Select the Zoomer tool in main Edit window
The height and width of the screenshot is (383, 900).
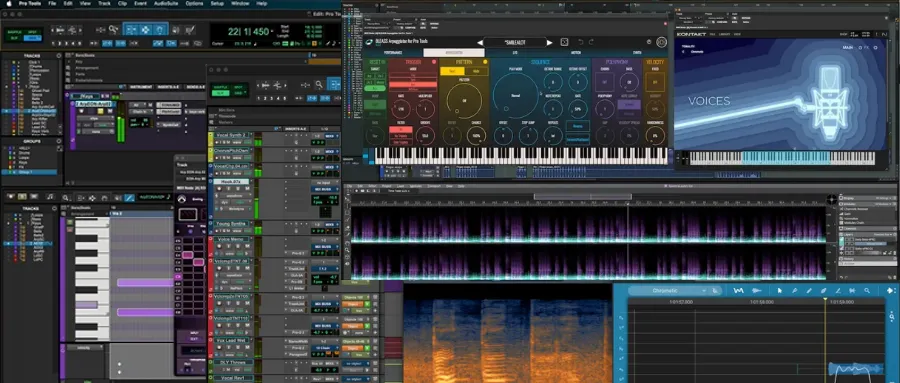pos(114,30)
